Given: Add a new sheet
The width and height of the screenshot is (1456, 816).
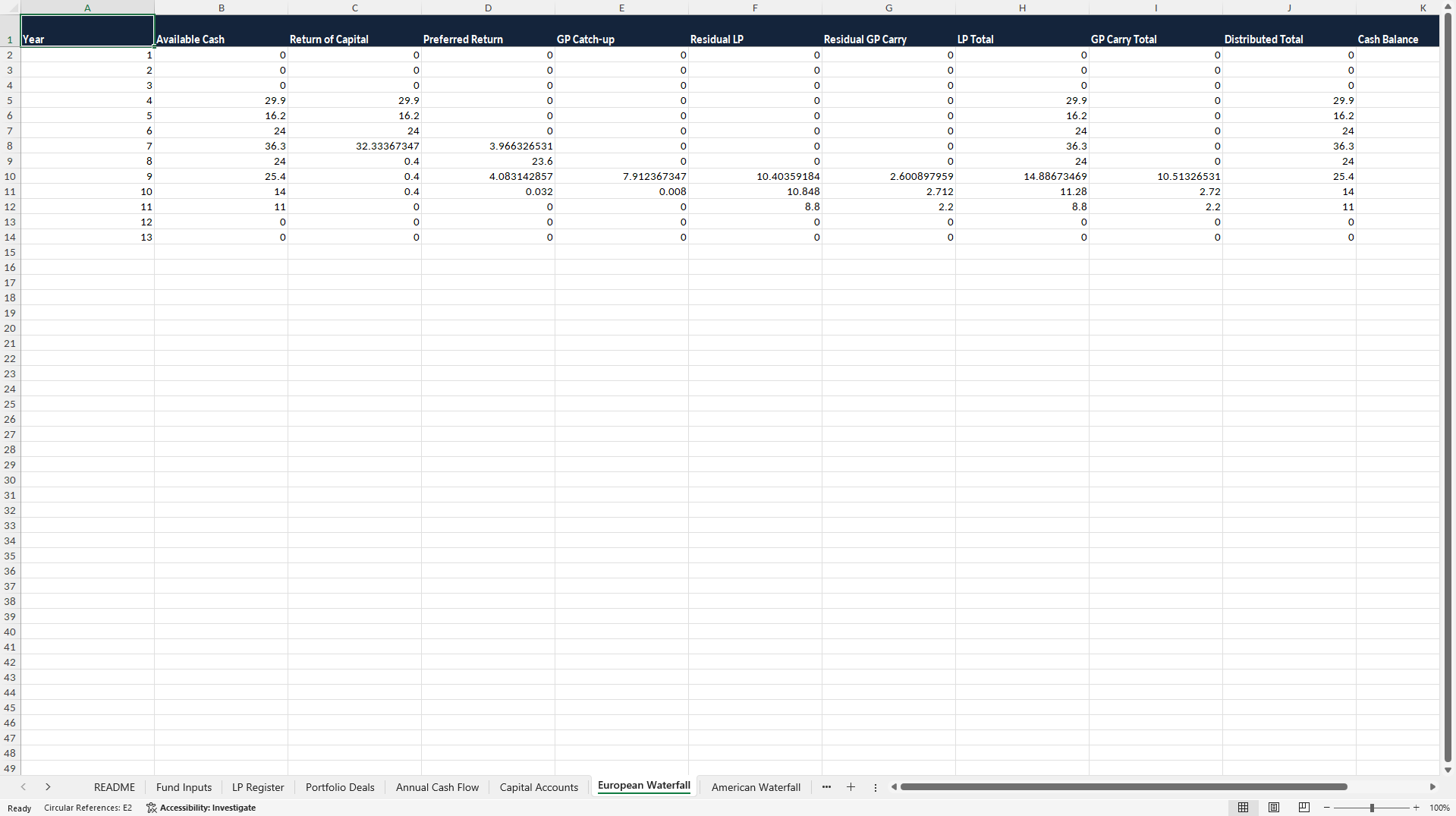Looking at the screenshot, I should (x=851, y=787).
